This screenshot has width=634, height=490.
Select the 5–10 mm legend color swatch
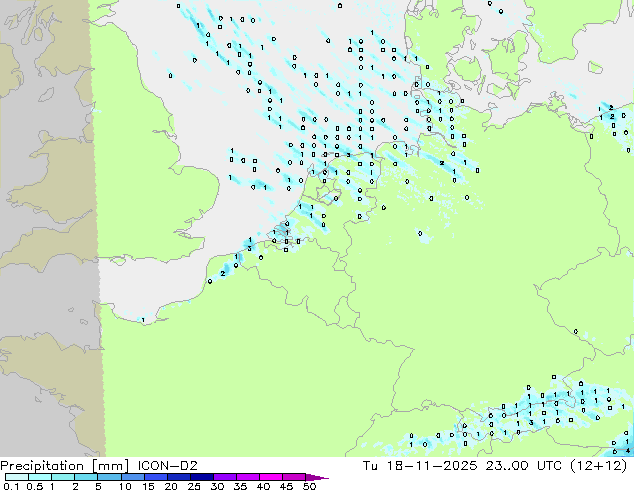coord(109,477)
